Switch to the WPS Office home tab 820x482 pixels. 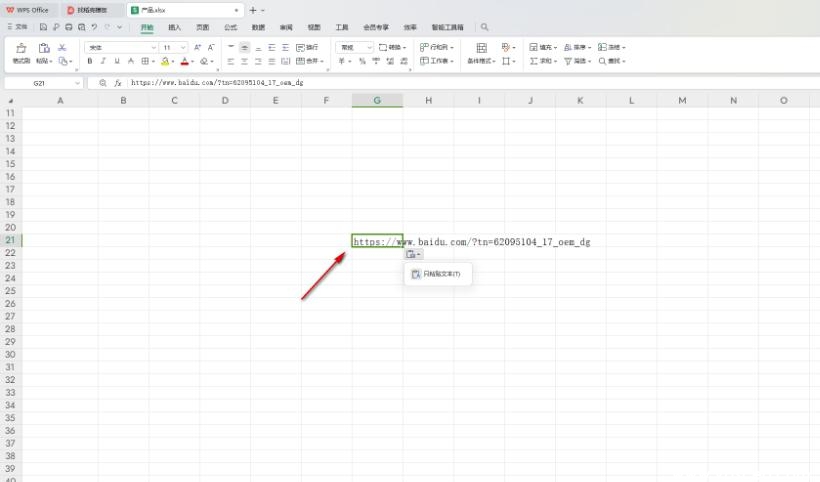pos(27,10)
